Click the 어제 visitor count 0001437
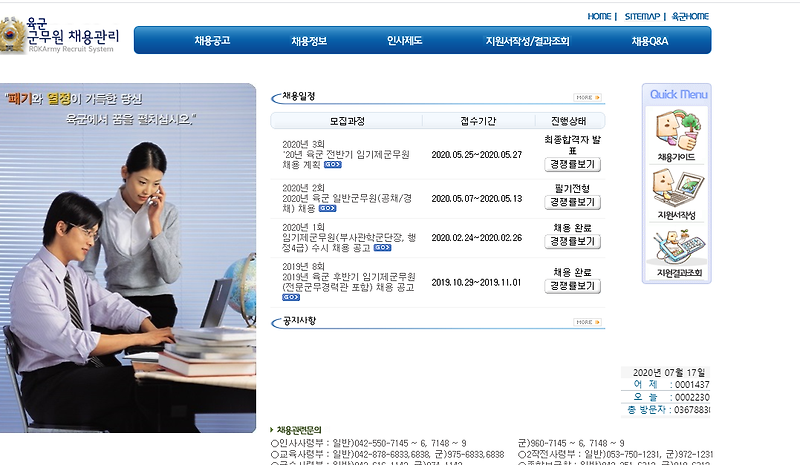800x465 pixels. point(692,385)
